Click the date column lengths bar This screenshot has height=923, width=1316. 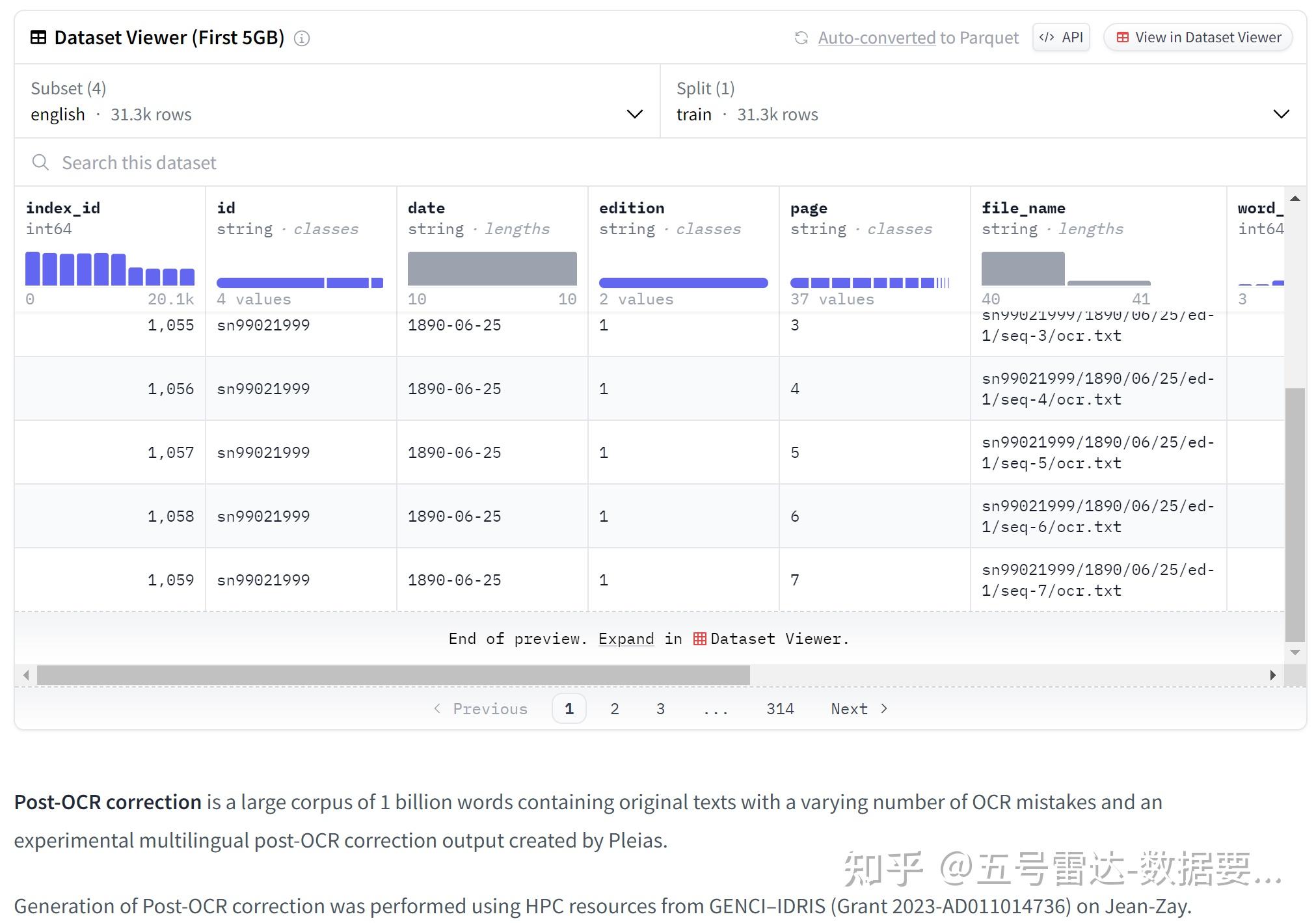coord(492,268)
